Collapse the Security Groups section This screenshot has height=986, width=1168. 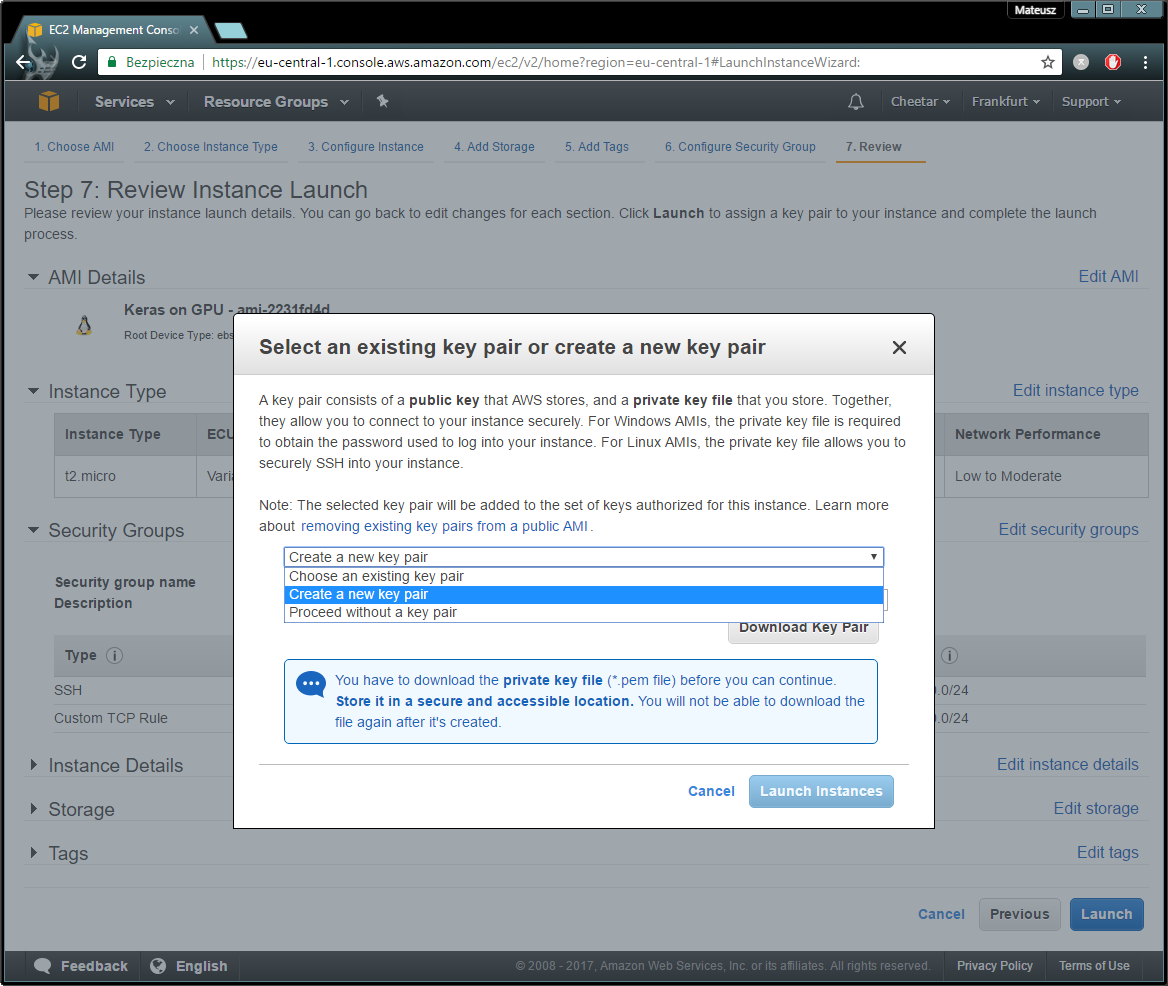33,530
